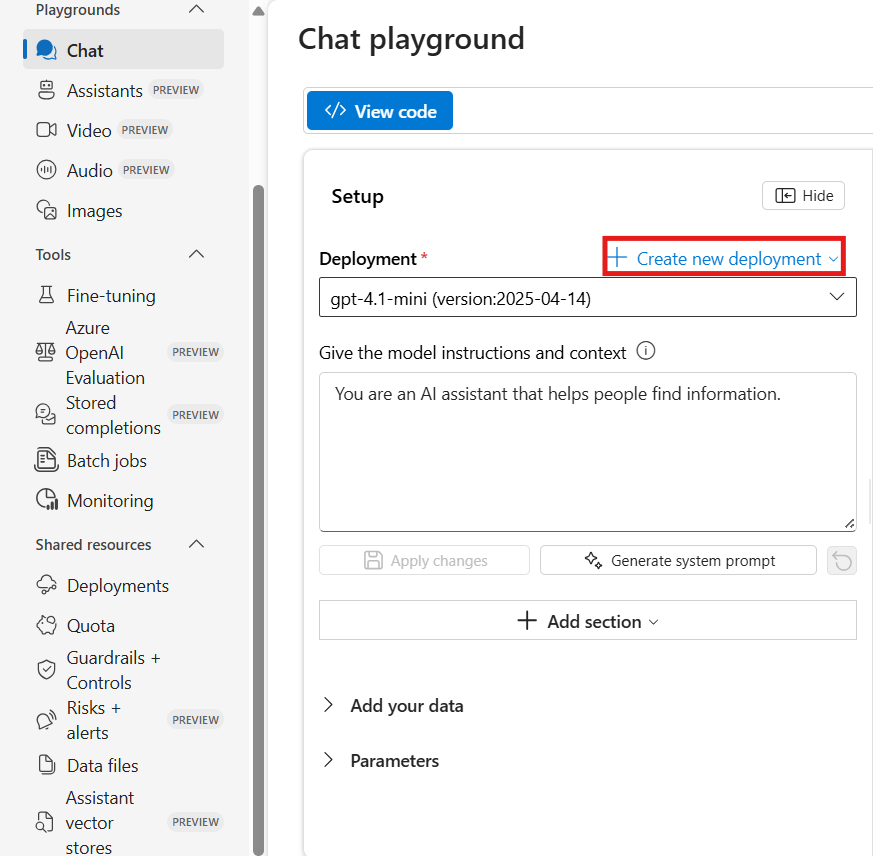Open Stored completions page

pyautogui.click(x=113, y=415)
